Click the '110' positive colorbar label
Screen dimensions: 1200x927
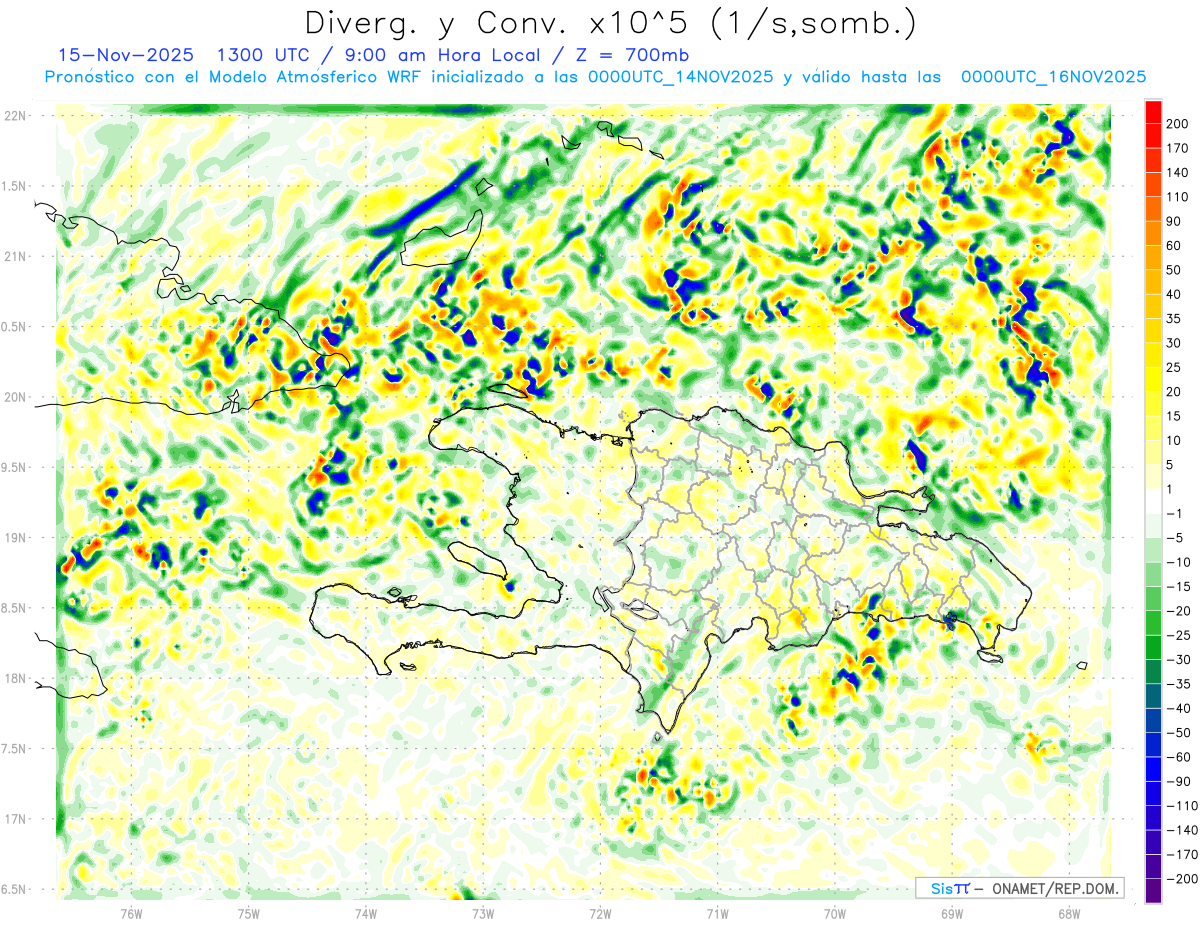pyautogui.click(x=1178, y=197)
